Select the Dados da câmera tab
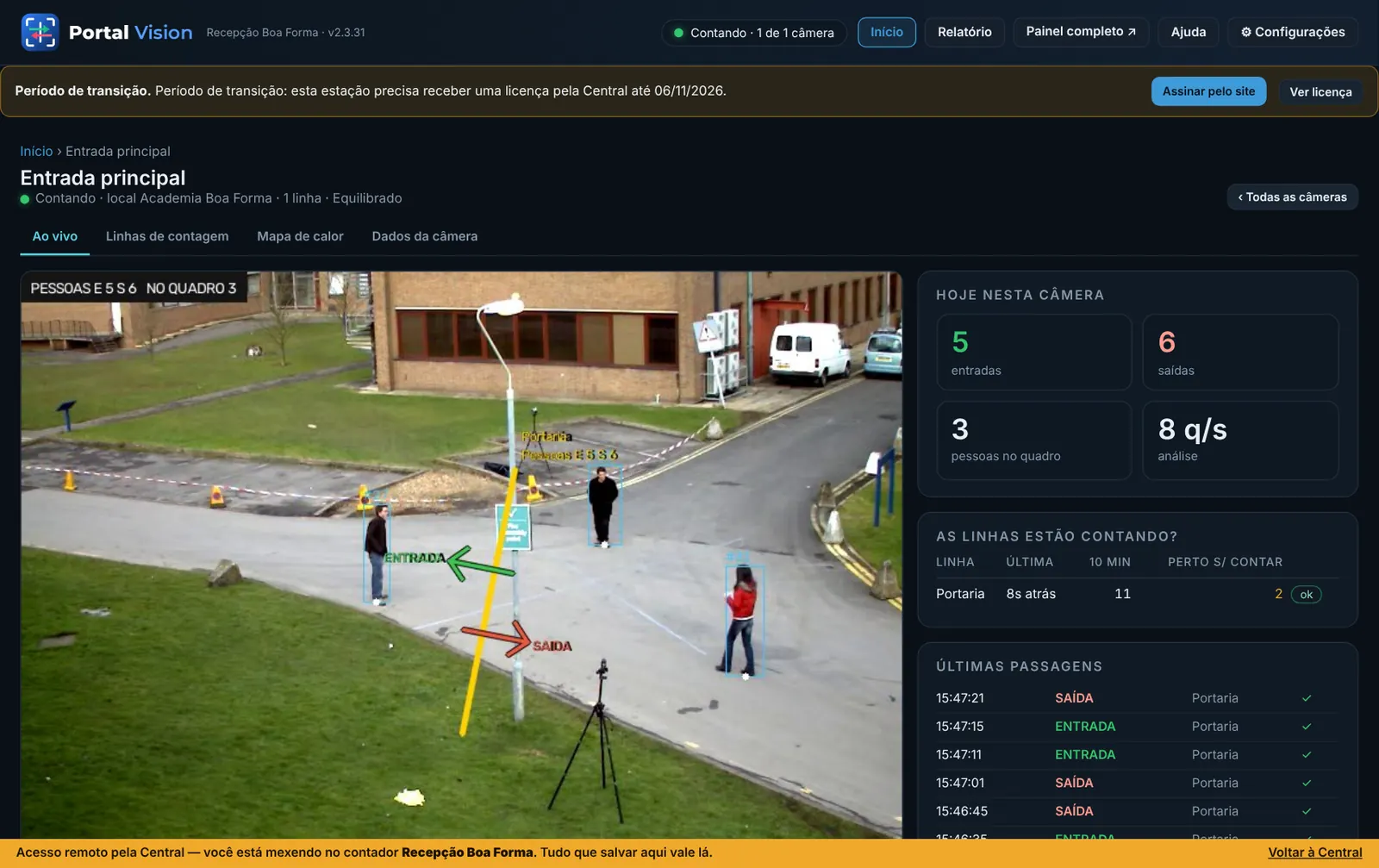Screen dimensions: 1379x868 pyautogui.click(x=424, y=236)
